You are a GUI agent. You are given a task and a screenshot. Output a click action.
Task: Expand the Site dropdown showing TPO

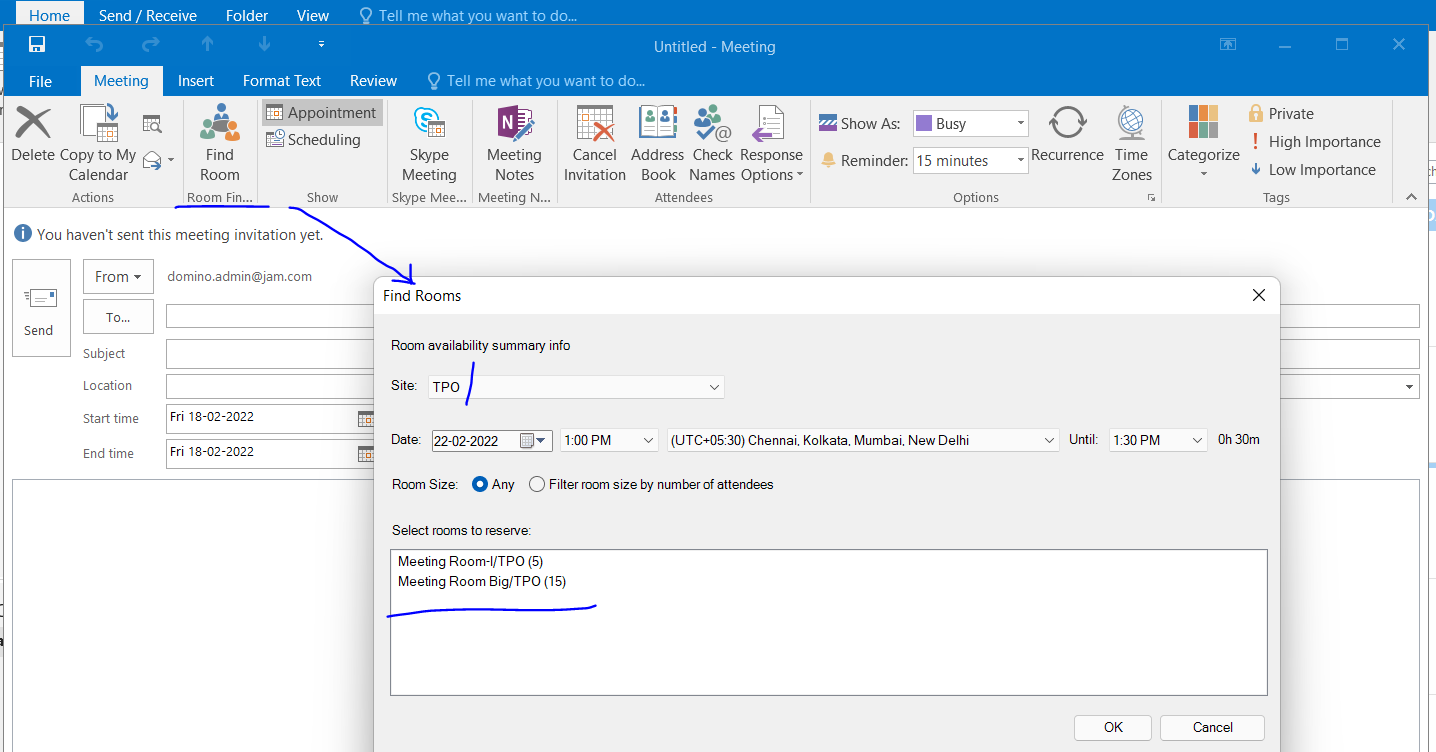coord(714,387)
